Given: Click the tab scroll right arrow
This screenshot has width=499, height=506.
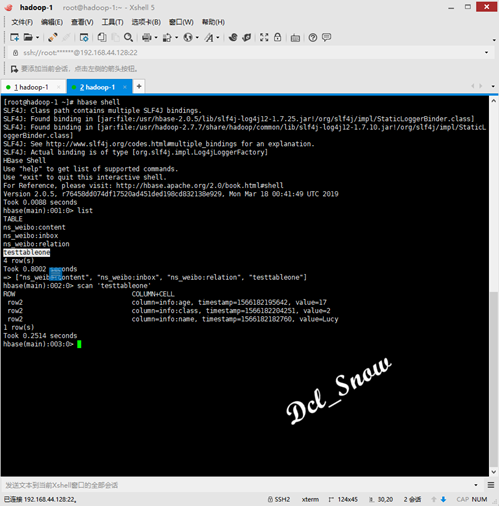Looking at the screenshot, I should (x=480, y=86).
